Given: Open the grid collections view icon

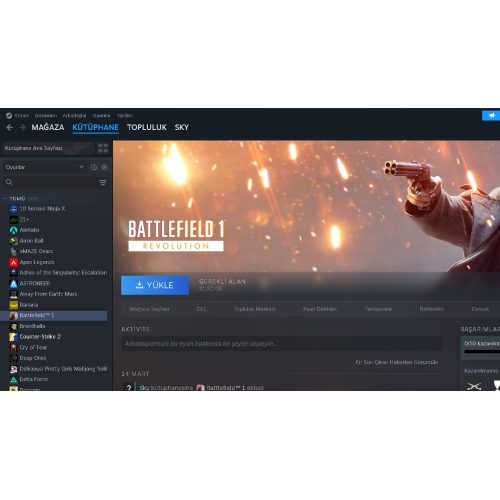Looking at the screenshot, I should (x=103, y=148).
